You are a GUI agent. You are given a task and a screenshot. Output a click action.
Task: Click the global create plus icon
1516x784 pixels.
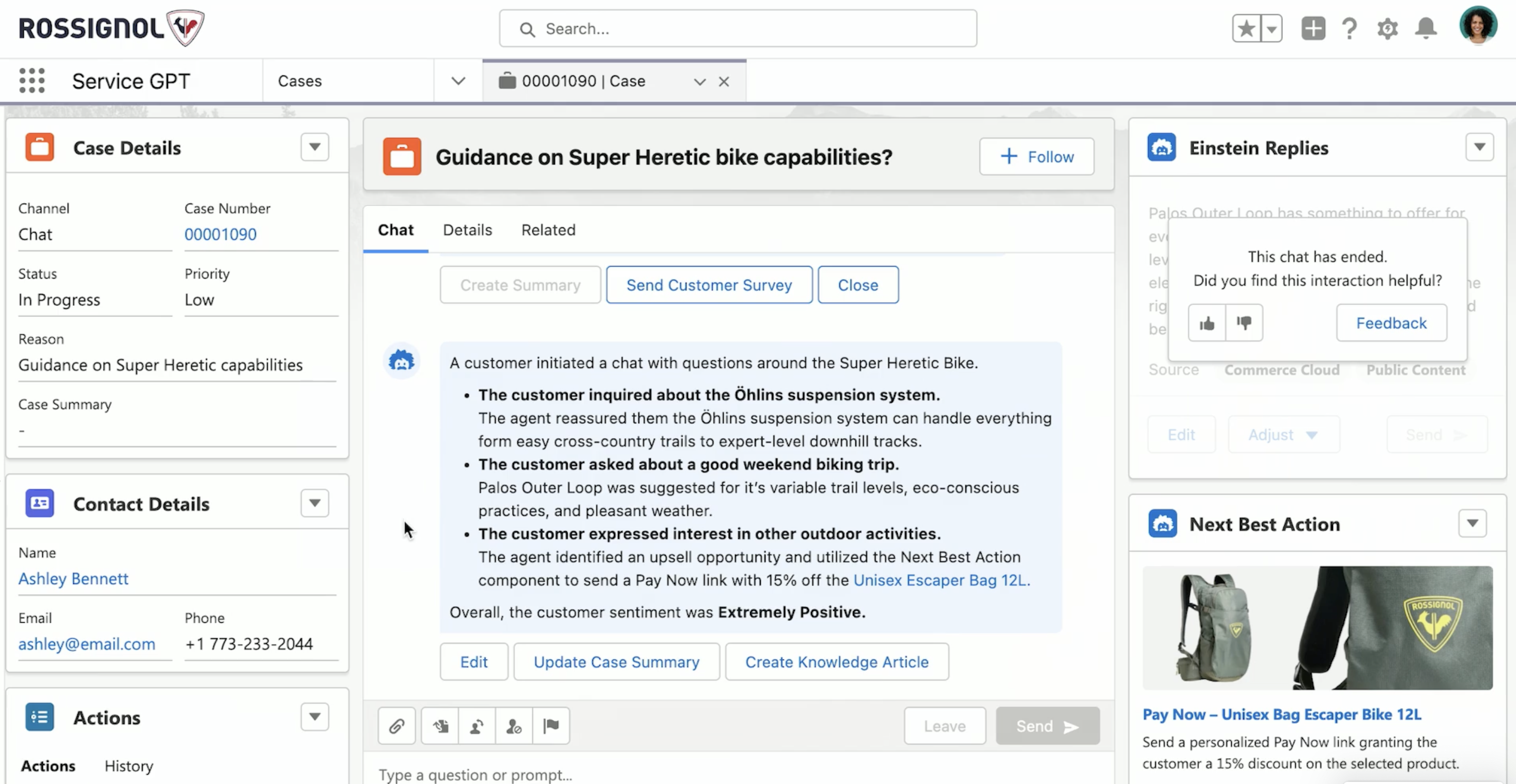pos(1313,28)
